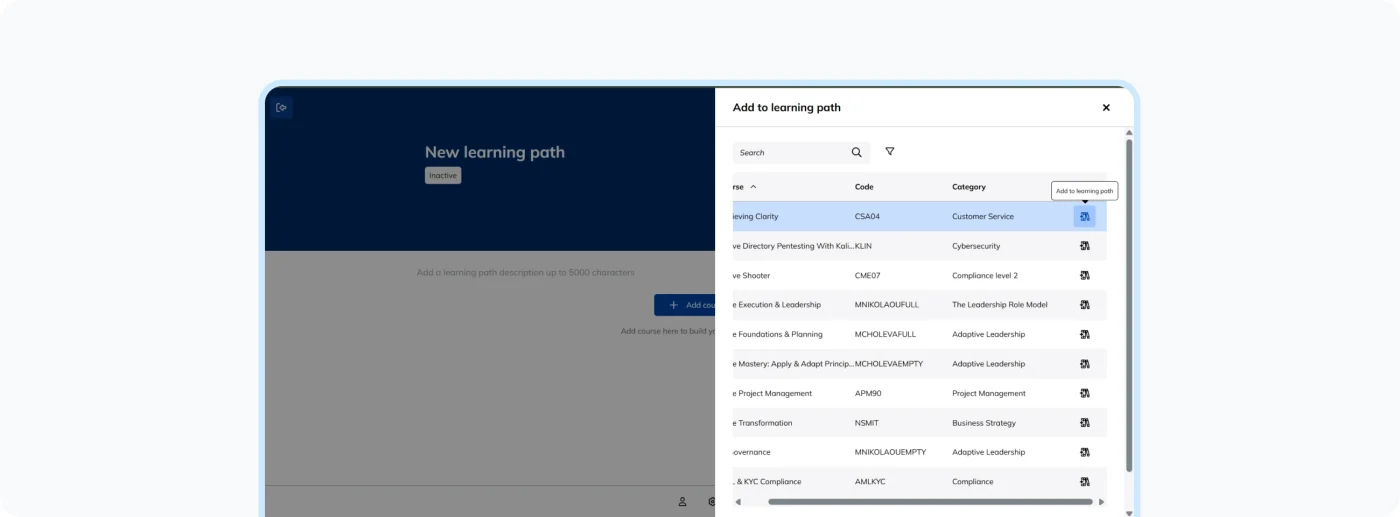
Task: Click the magnifier search icon
Action: pos(856,153)
